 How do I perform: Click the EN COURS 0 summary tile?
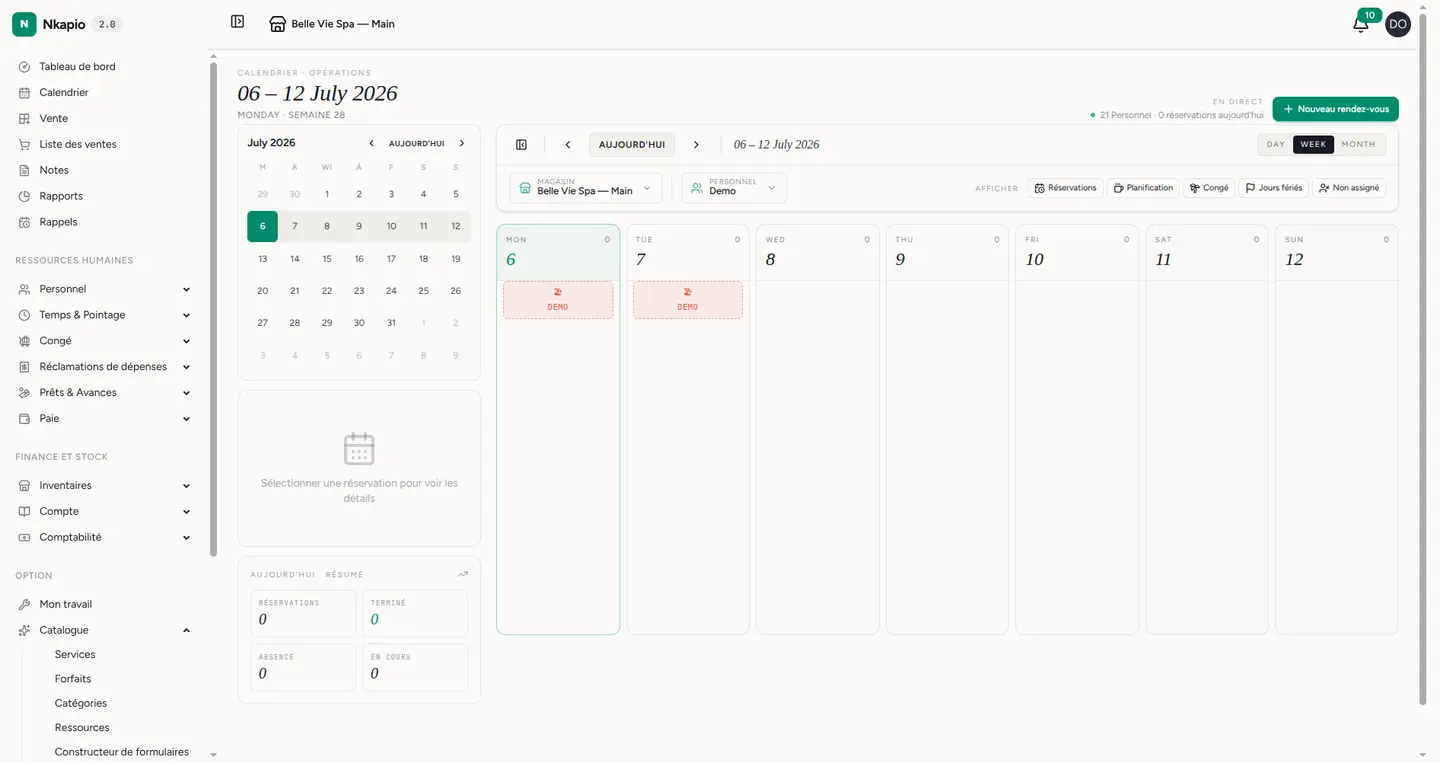click(415, 668)
